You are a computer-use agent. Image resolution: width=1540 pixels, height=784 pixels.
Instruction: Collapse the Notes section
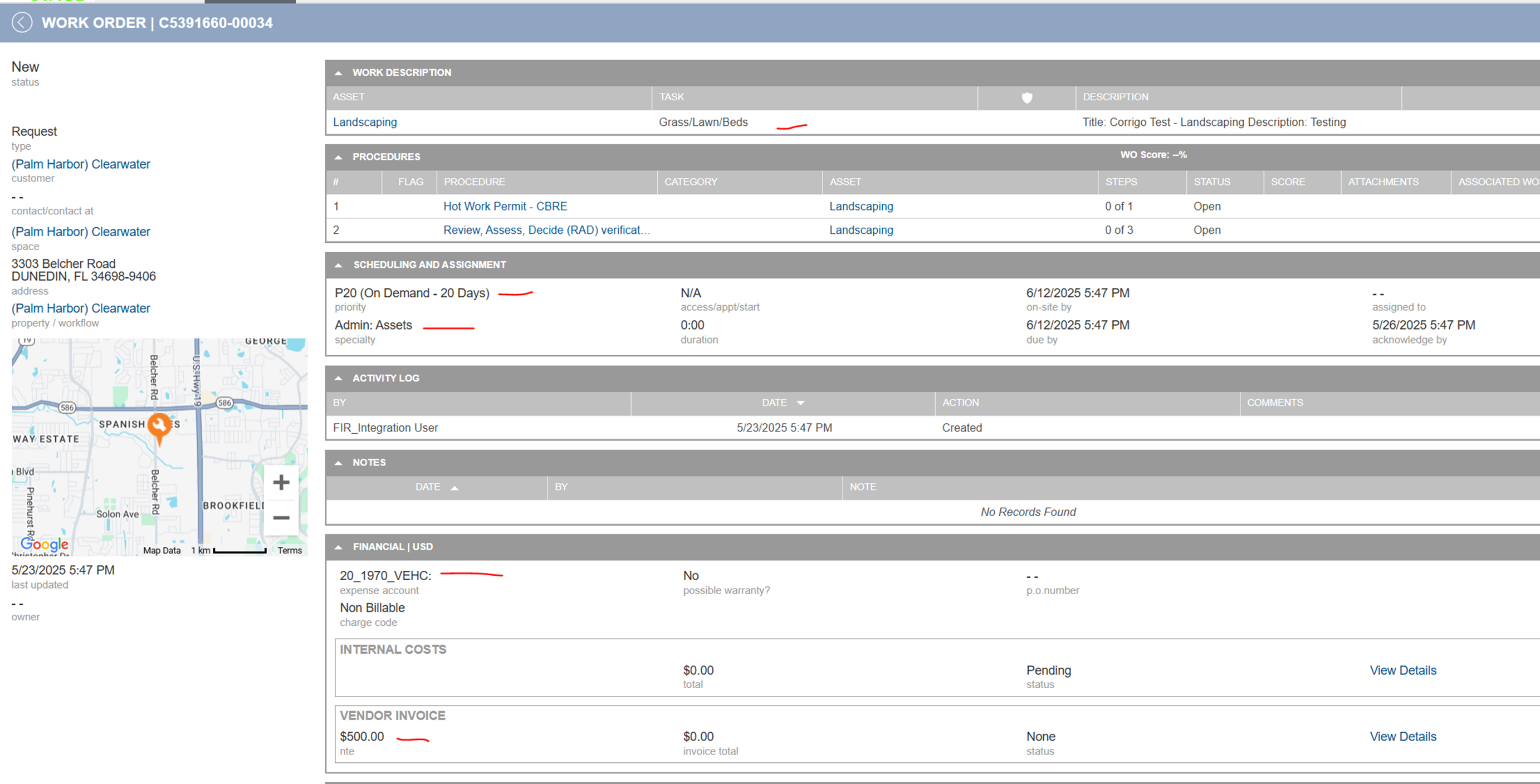pos(339,463)
